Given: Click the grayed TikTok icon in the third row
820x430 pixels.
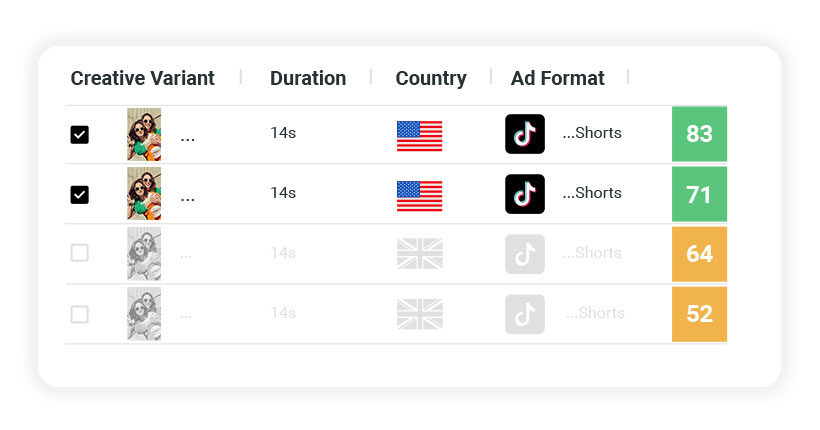Looking at the screenshot, I should tap(525, 254).
